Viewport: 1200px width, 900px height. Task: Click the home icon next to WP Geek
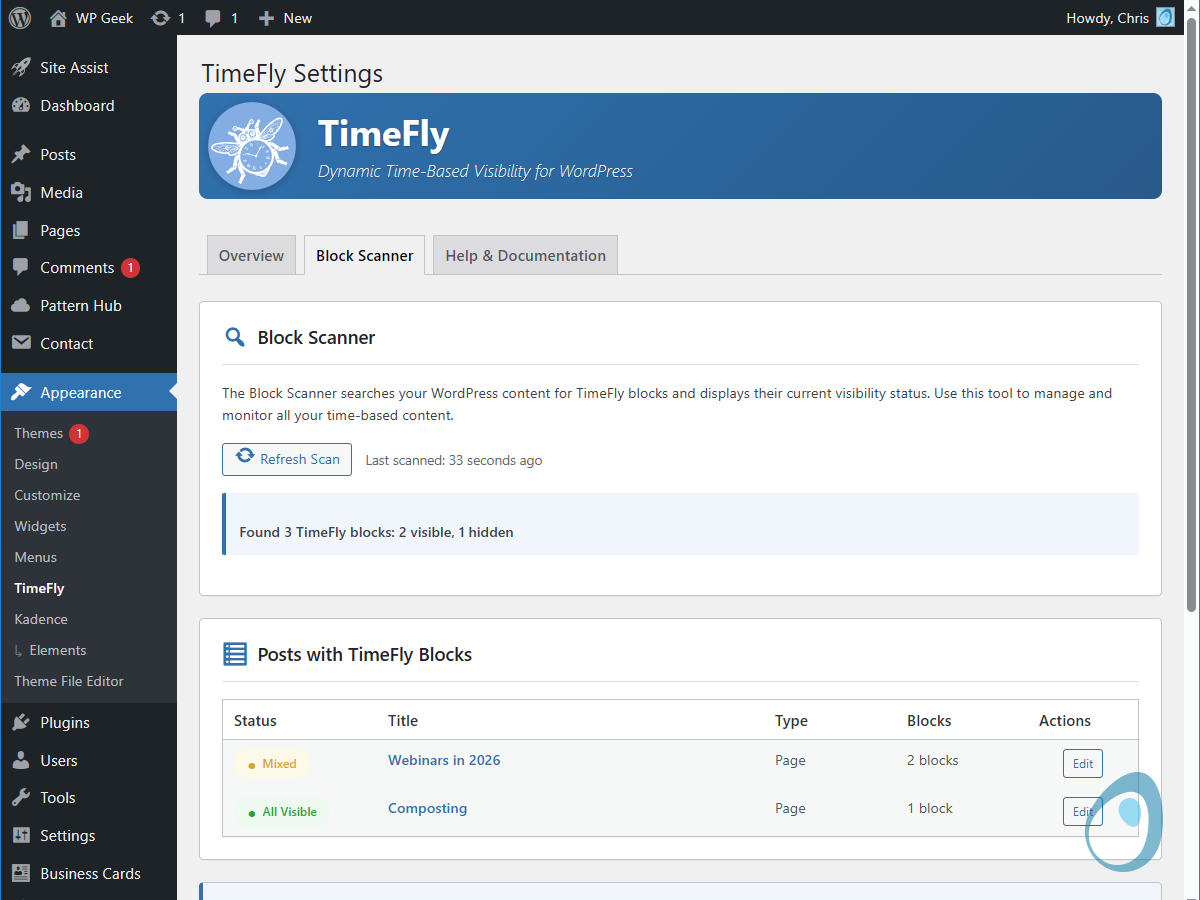click(x=58, y=17)
